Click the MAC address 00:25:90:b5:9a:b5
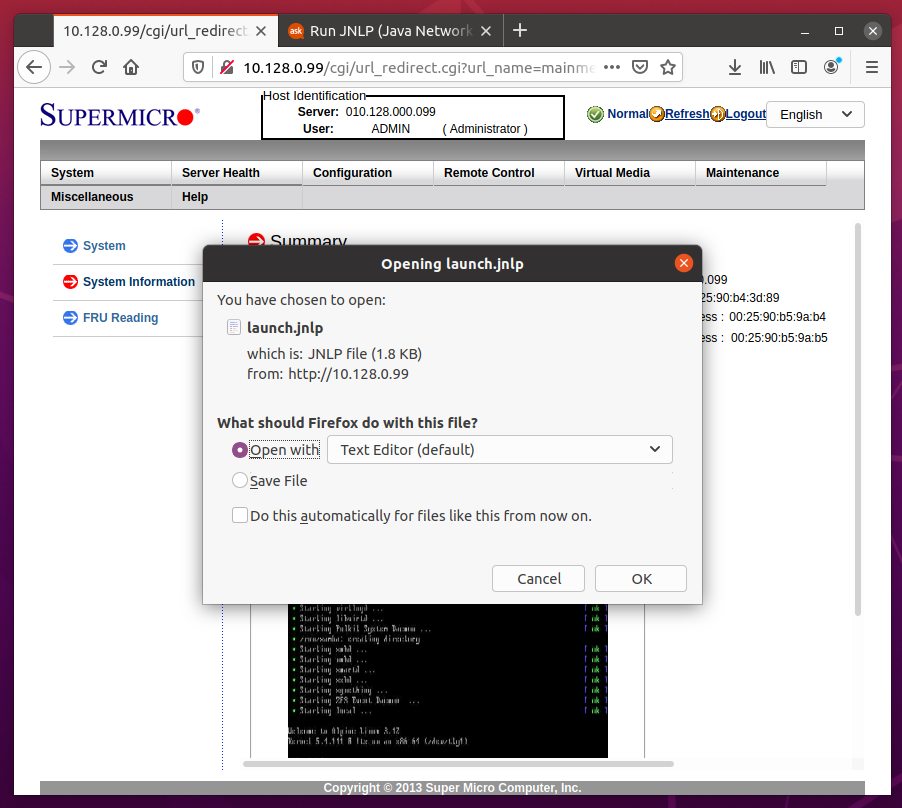The image size is (902, 808). point(779,338)
